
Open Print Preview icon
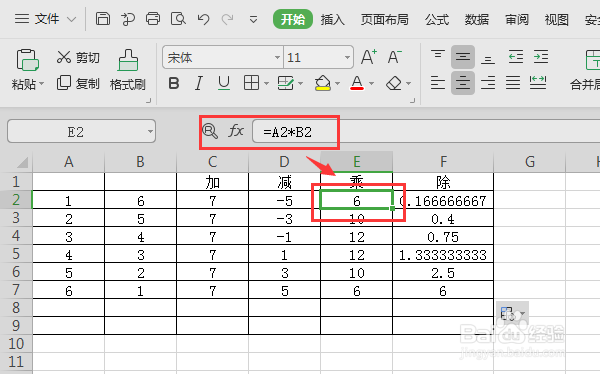178,19
